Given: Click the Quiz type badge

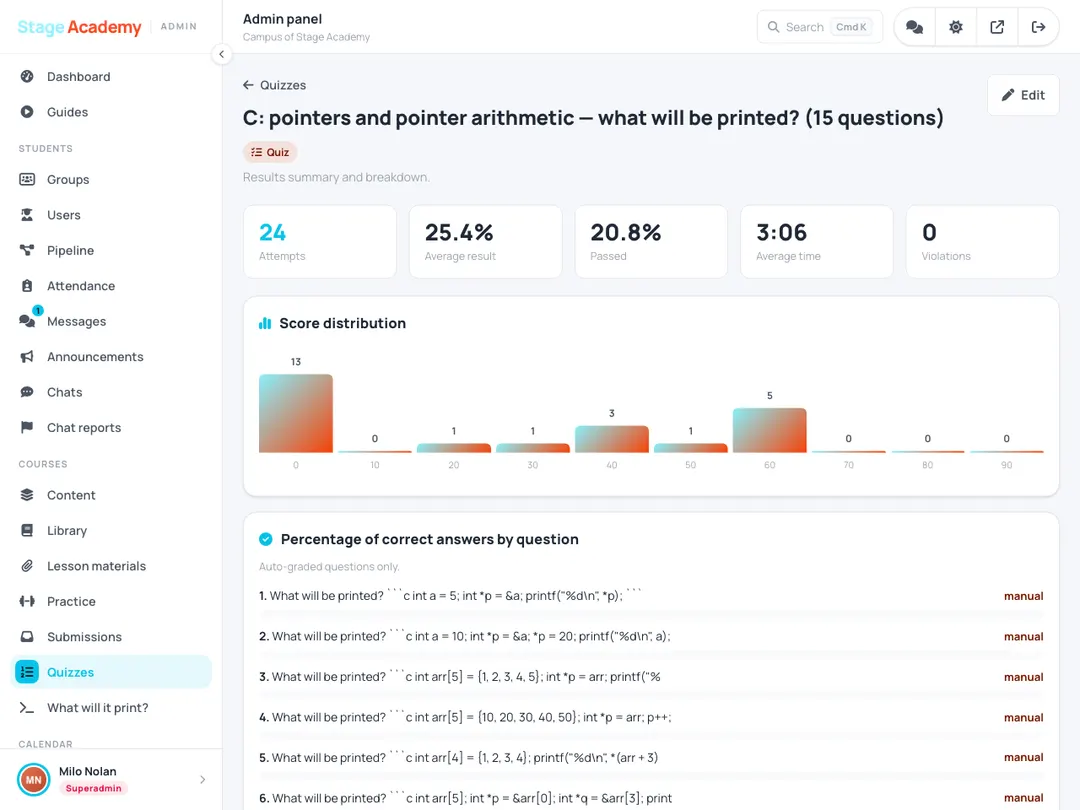Looking at the screenshot, I should coord(270,152).
